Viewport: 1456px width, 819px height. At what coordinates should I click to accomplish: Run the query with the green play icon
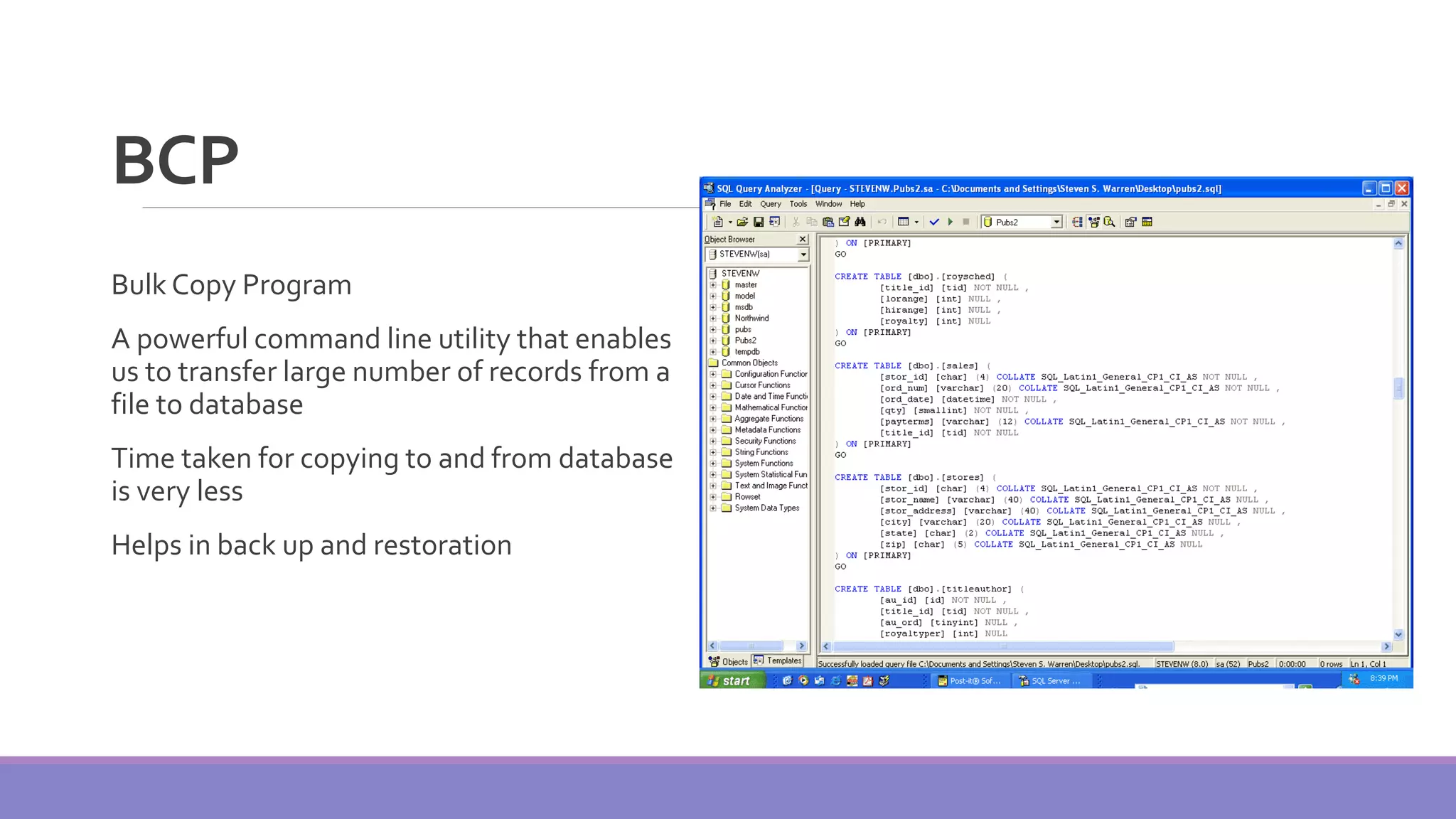[951, 222]
